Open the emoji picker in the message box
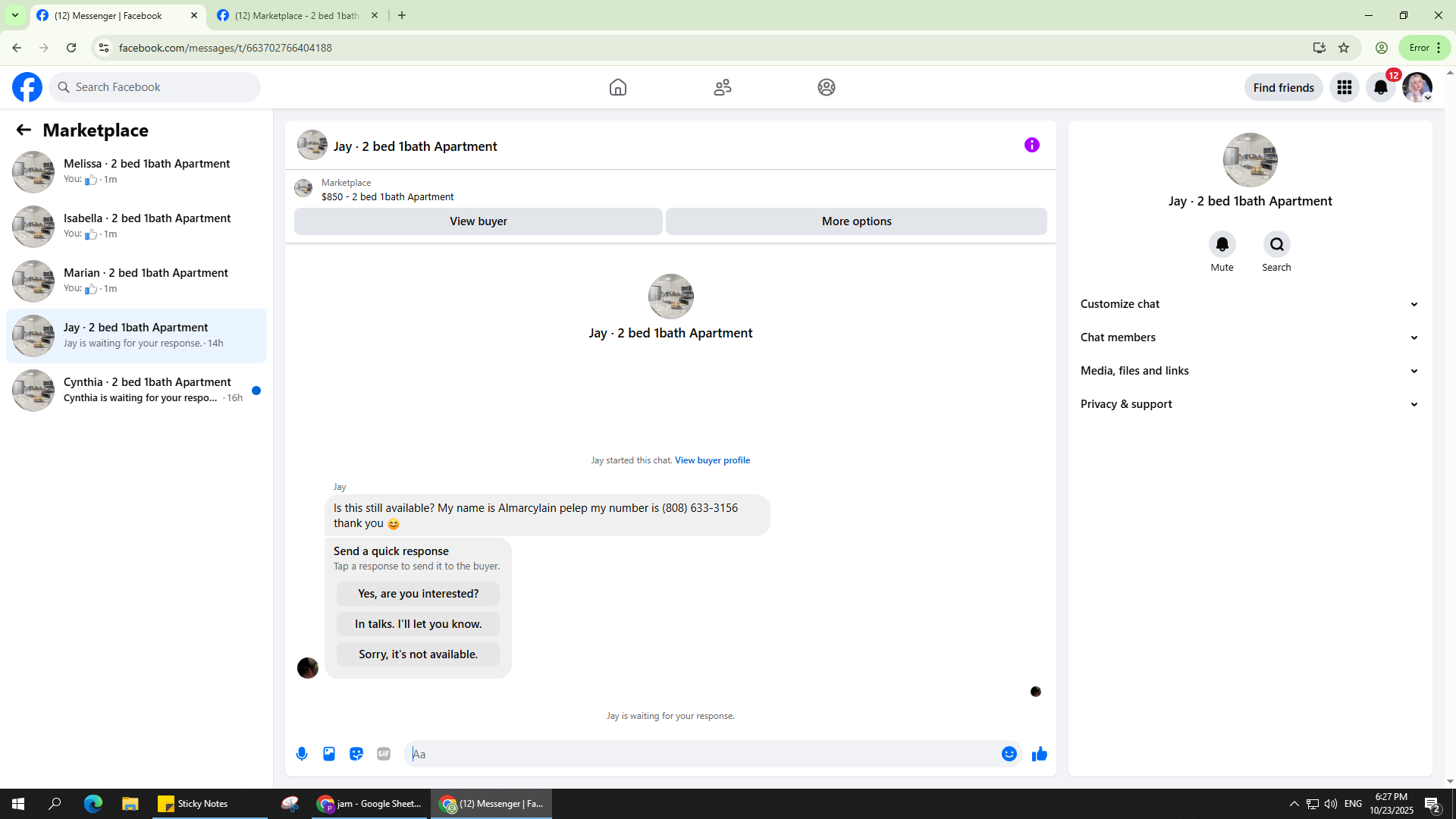The width and height of the screenshot is (1456, 819). pos(1009,754)
